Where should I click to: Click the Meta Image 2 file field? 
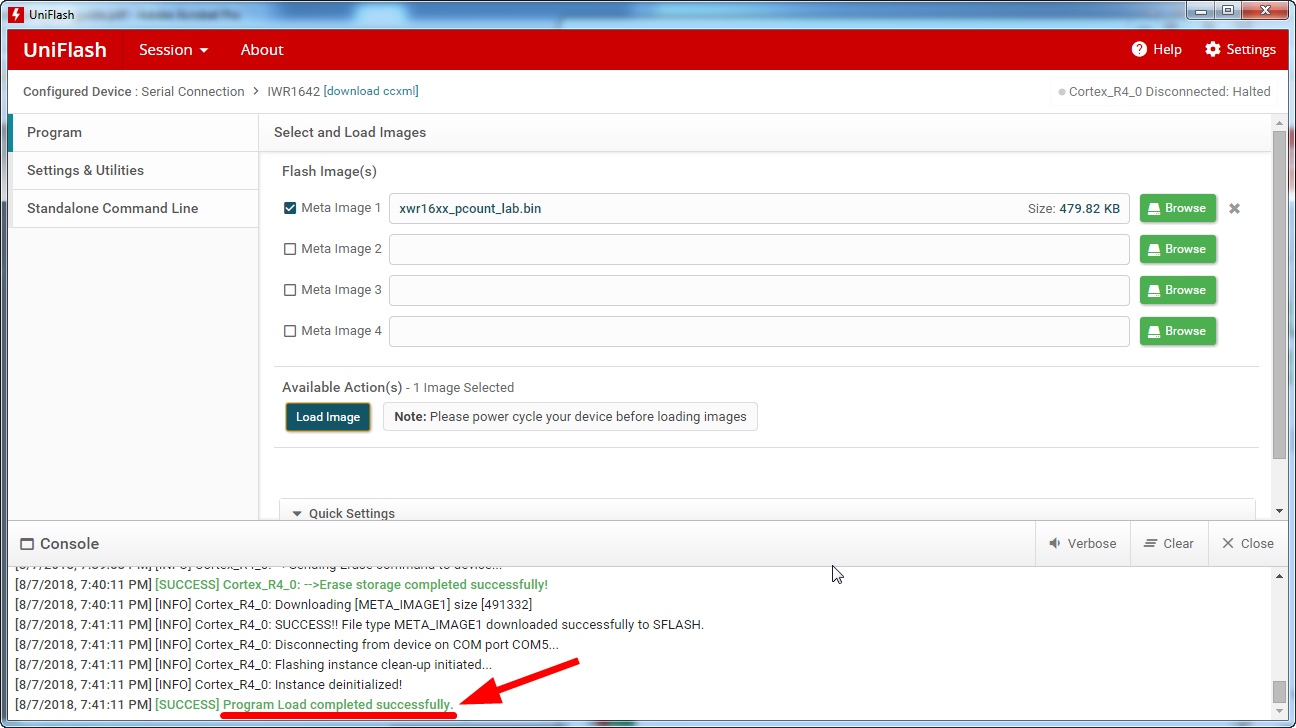pyautogui.click(x=759, y=249)
